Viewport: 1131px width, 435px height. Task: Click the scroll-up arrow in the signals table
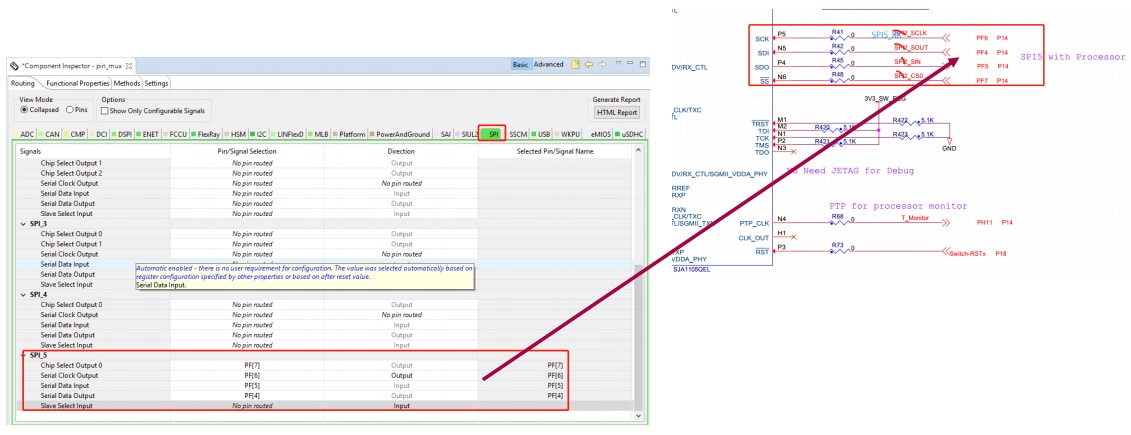pyautogui.click(x=638, y=152)
